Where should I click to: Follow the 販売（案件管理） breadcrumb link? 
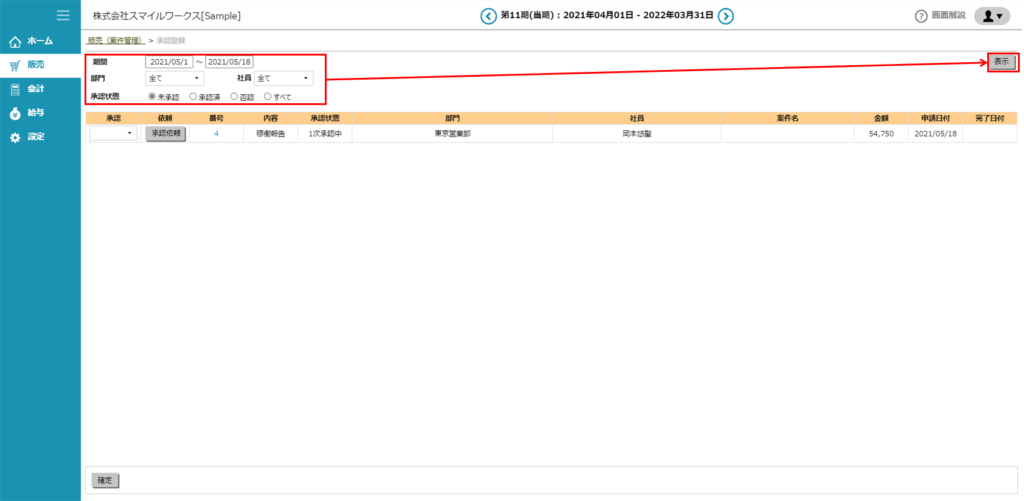click(116, 40)
